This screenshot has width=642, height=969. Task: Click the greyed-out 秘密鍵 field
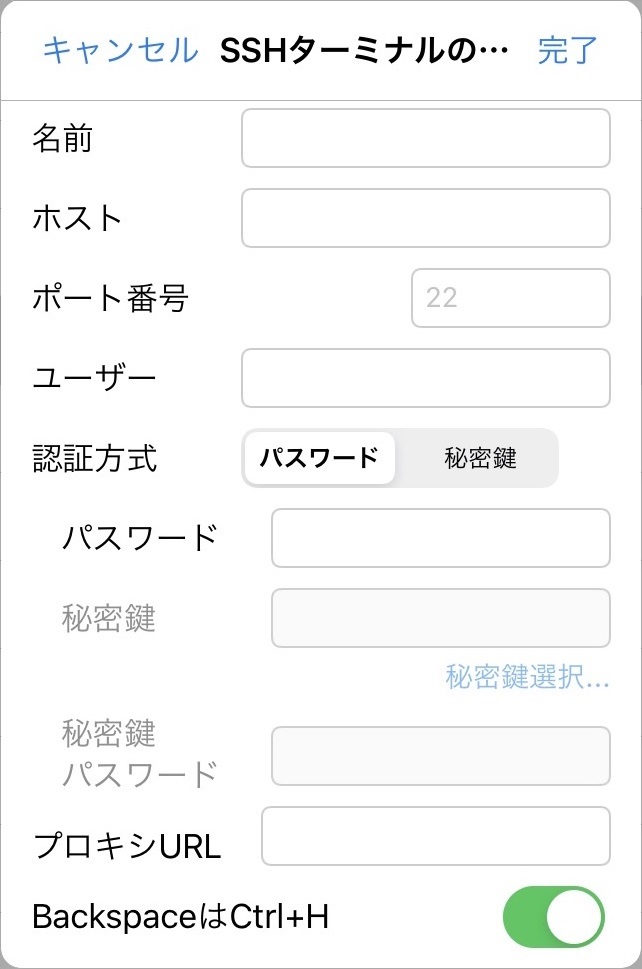(x=440, y=618)
